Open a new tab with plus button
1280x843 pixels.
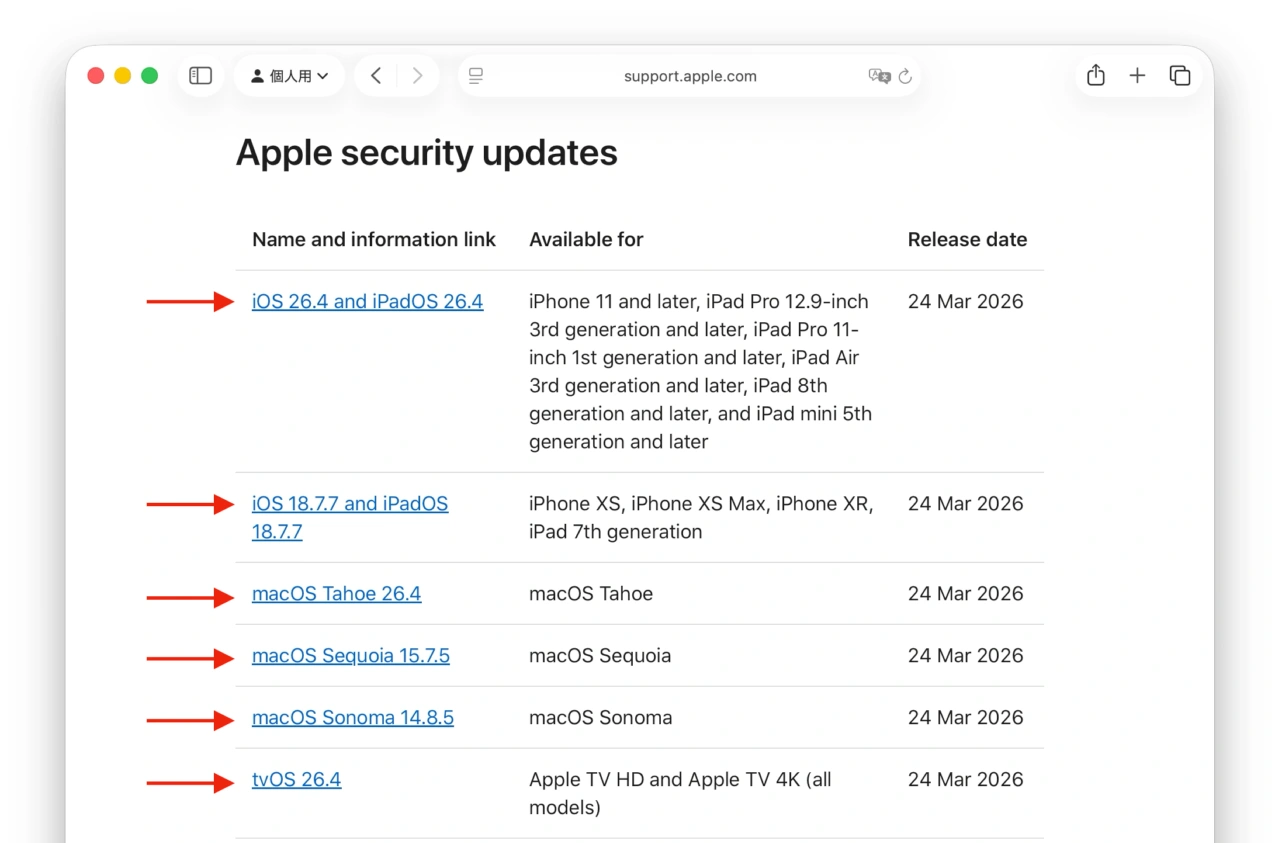coord(1137,76)
